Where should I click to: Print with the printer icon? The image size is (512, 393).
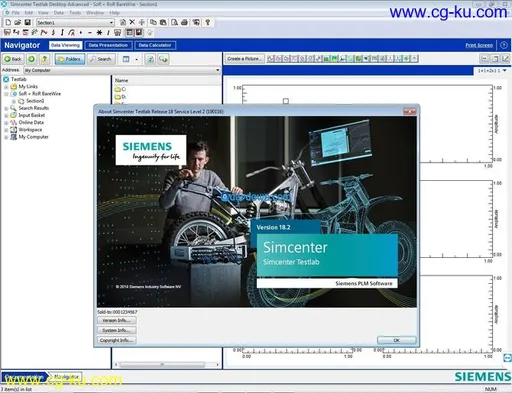(184, 22)
